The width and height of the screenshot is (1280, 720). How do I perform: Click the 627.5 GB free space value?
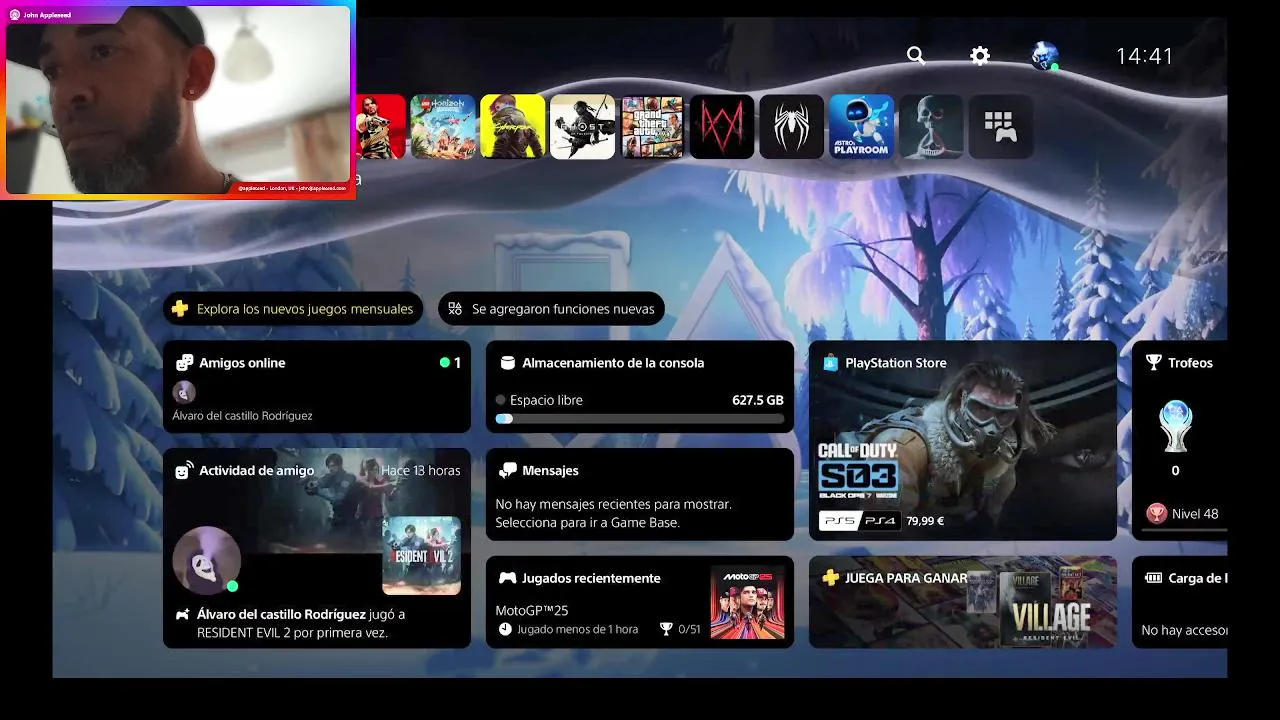point(758,400)
